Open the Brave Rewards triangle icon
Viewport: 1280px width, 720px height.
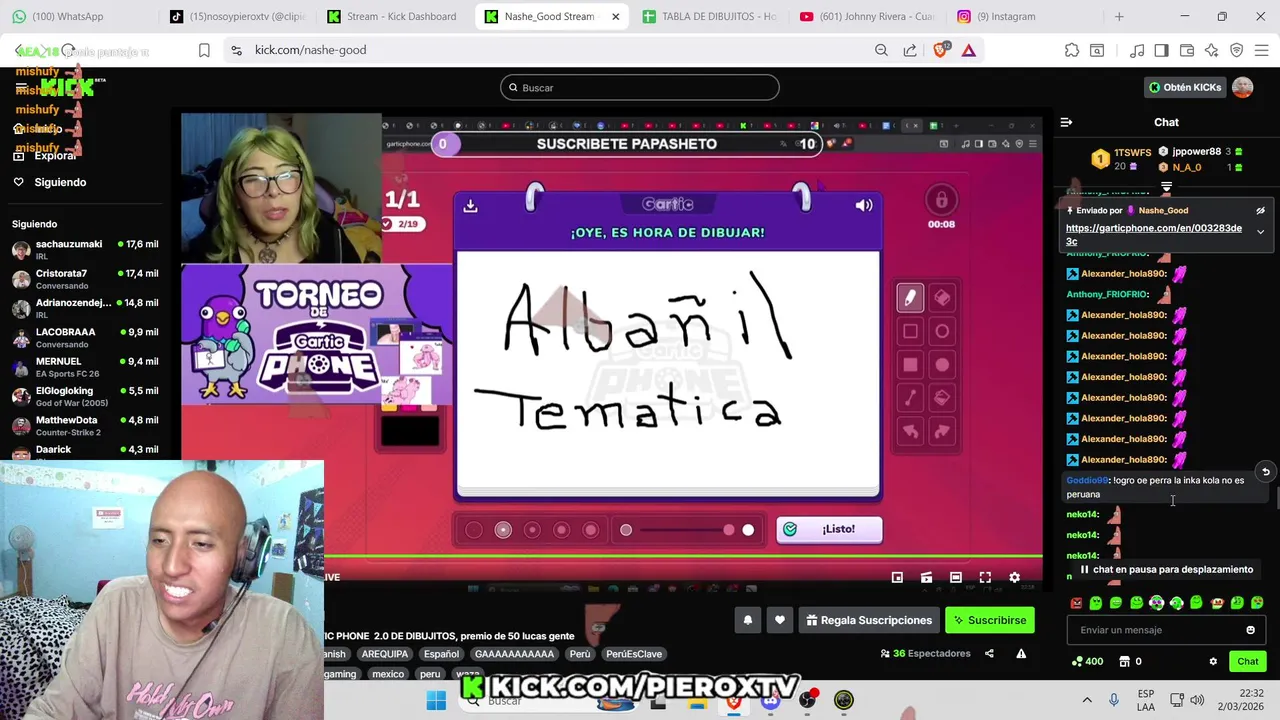point(969,50)
